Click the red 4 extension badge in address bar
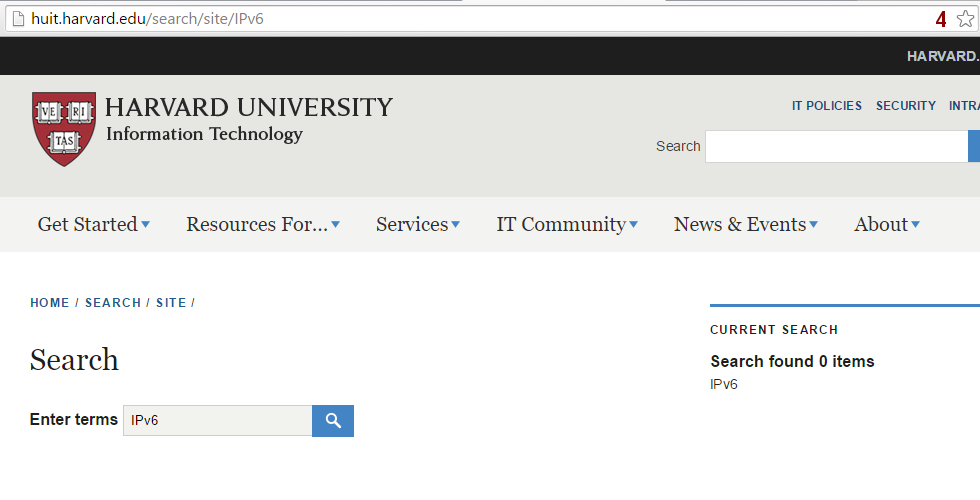 pos(941,19)
